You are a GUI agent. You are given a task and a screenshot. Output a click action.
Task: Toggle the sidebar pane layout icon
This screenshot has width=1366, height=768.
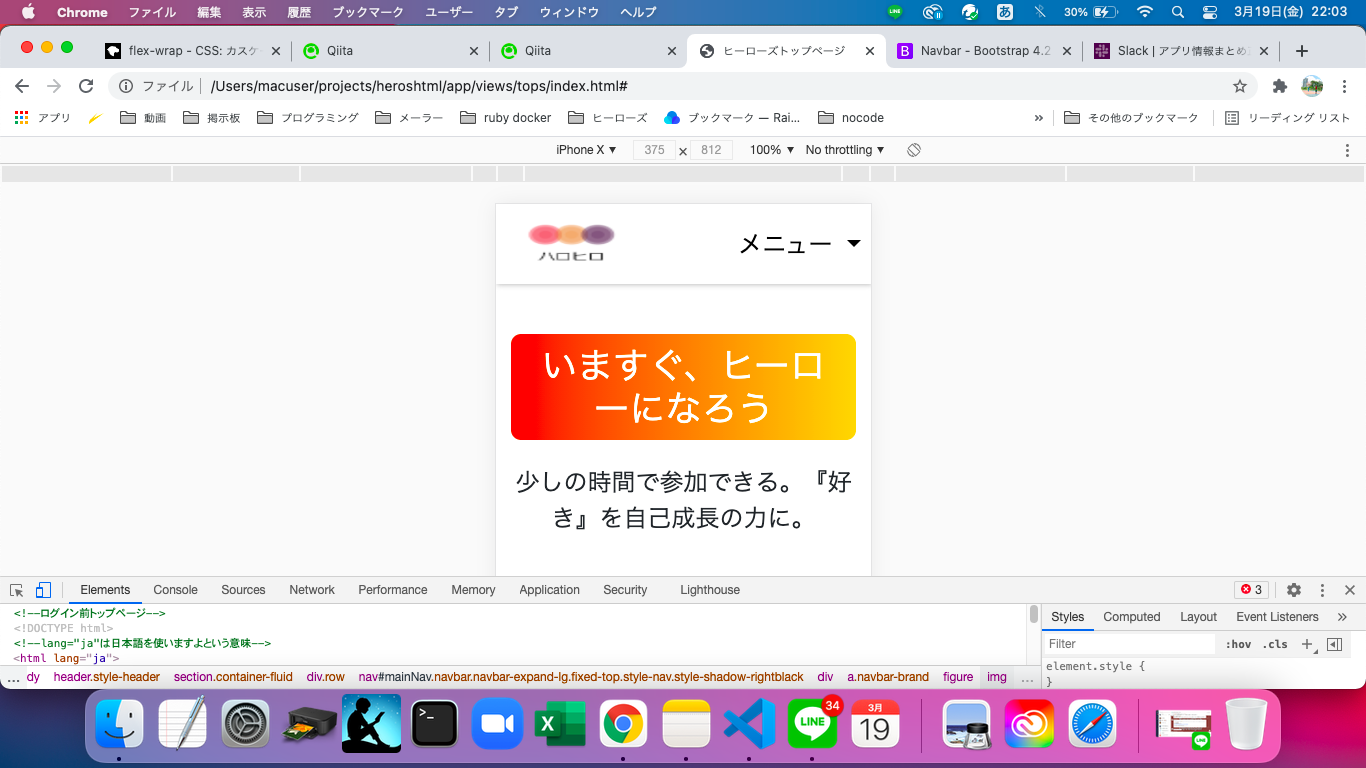(x=1335, y=644)
